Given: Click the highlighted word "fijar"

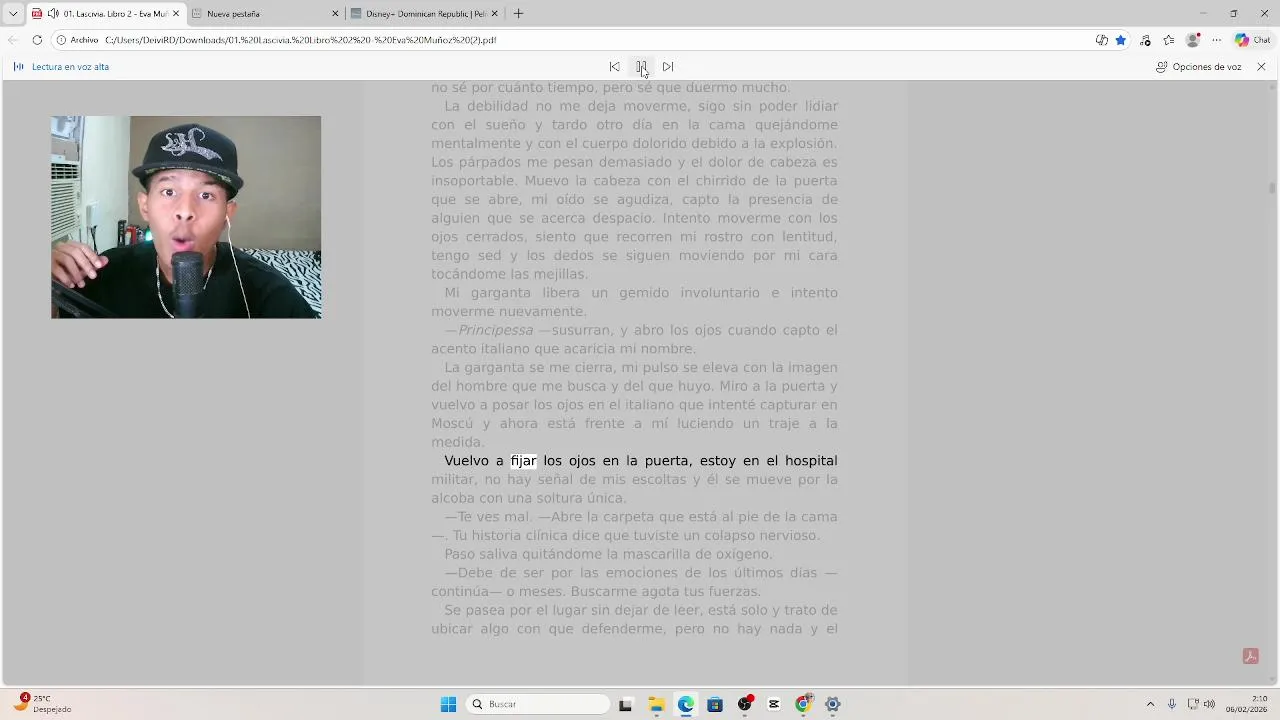Looking at the screenshot, I should tap(523, 461).
